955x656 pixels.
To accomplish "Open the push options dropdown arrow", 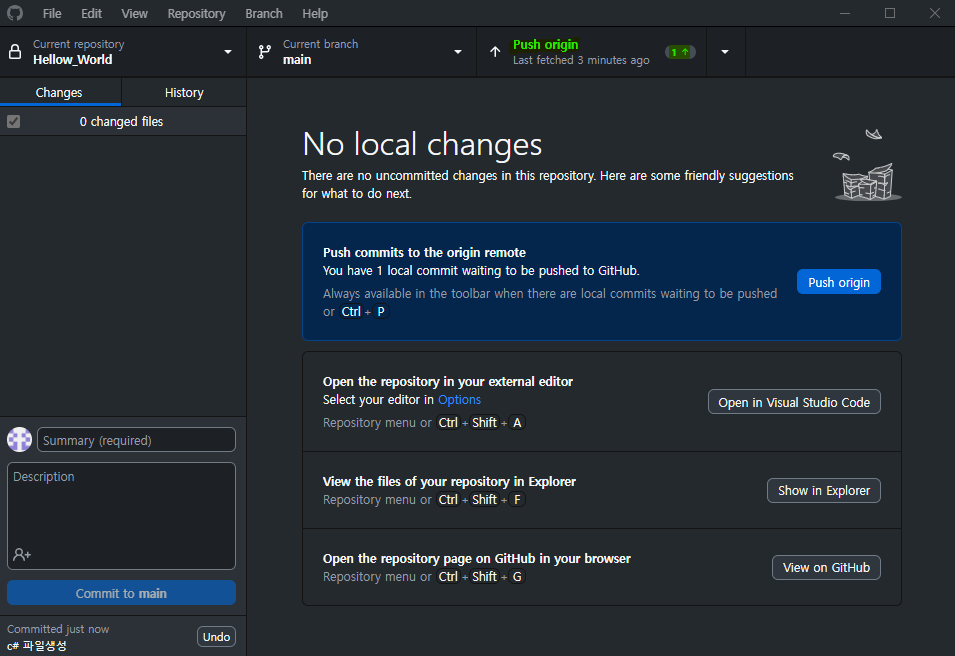I will click(725, 52).
